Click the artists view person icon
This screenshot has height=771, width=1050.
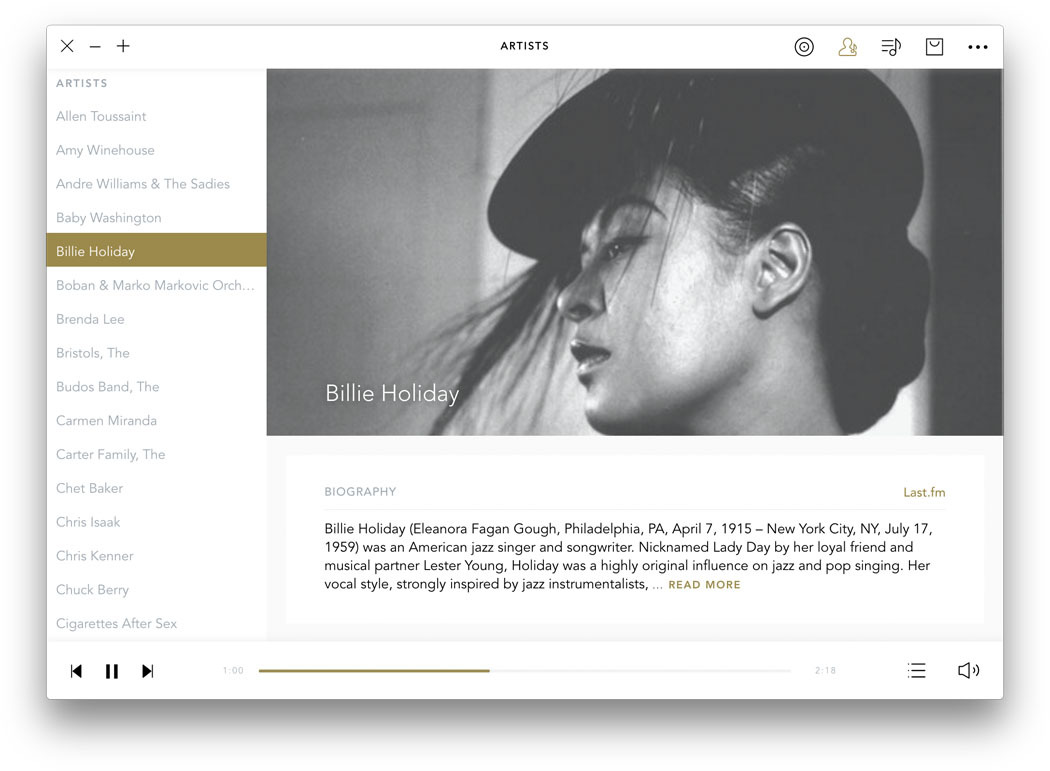click(847, 47)
